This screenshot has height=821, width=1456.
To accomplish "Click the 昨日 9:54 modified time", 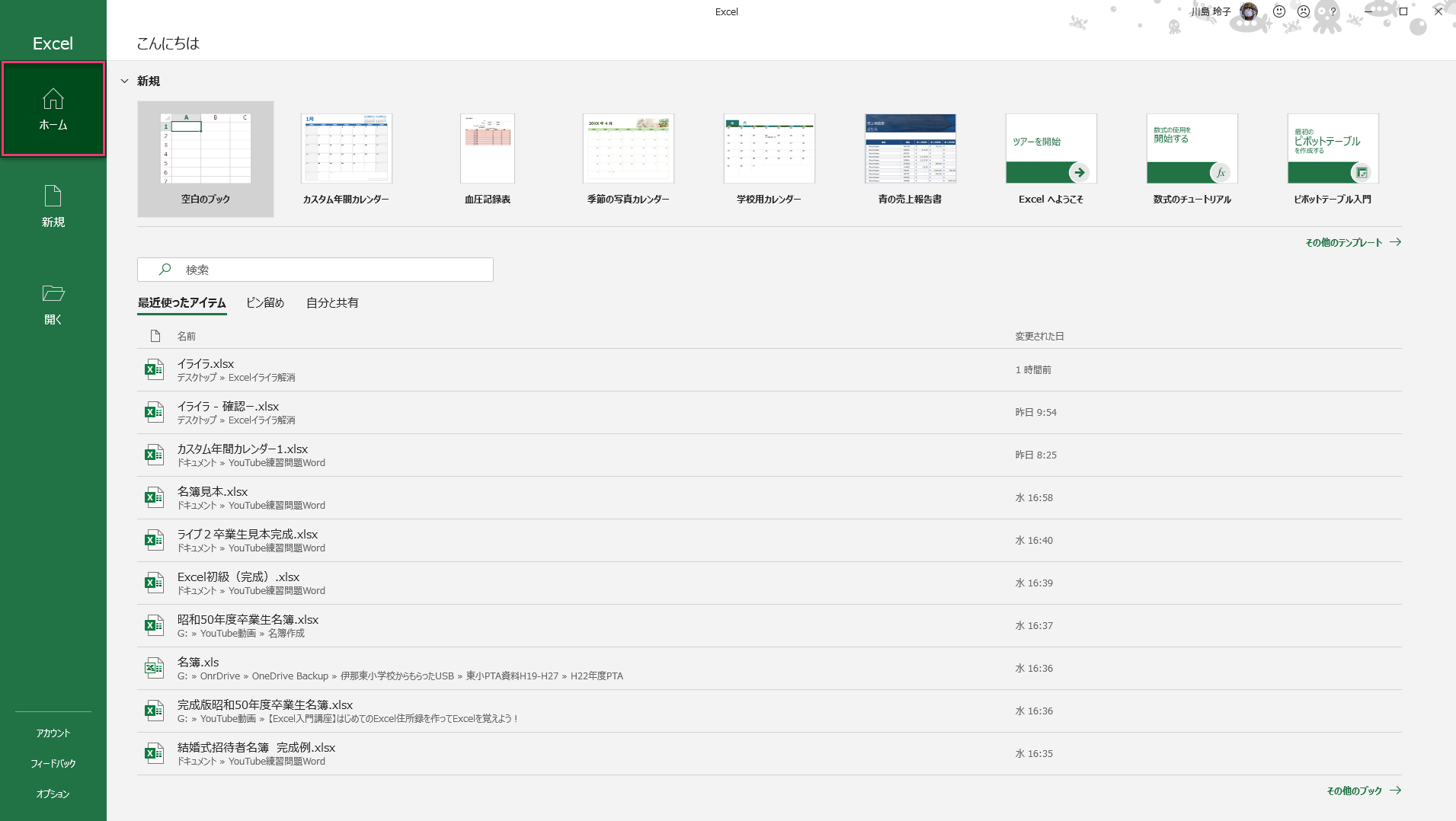I will [x=1036, y=412].
